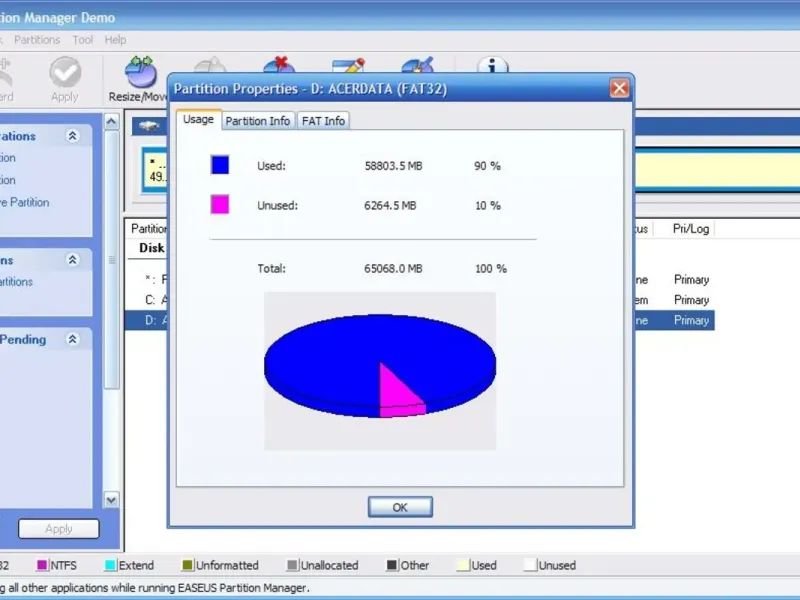Image resolution: width=800 pixels, height=600 pixels.
Task: Click the partially visible 're Partition' sidebar link
Action: point(24,203)
